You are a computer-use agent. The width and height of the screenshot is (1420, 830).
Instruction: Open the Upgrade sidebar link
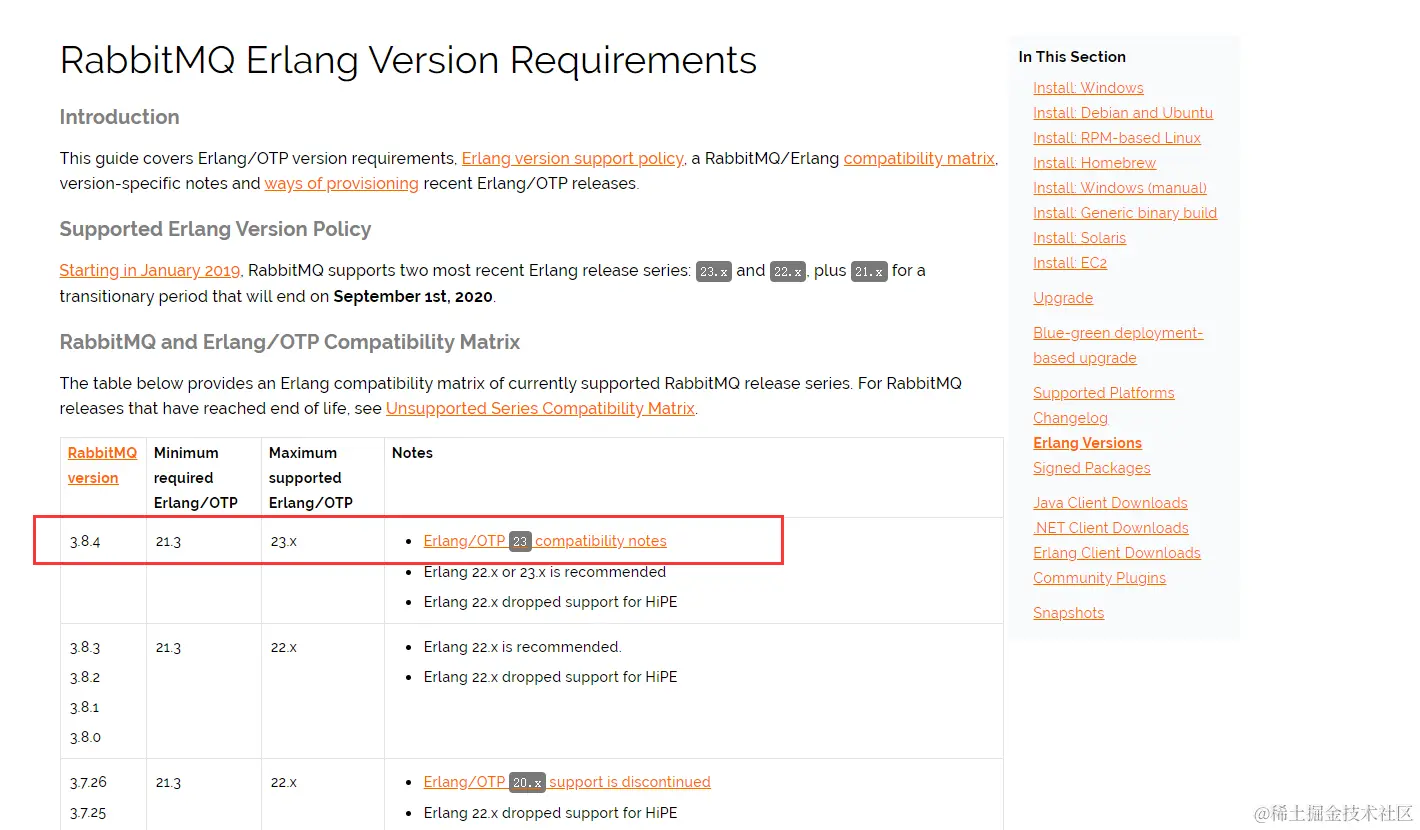[x=1063, y=298]
